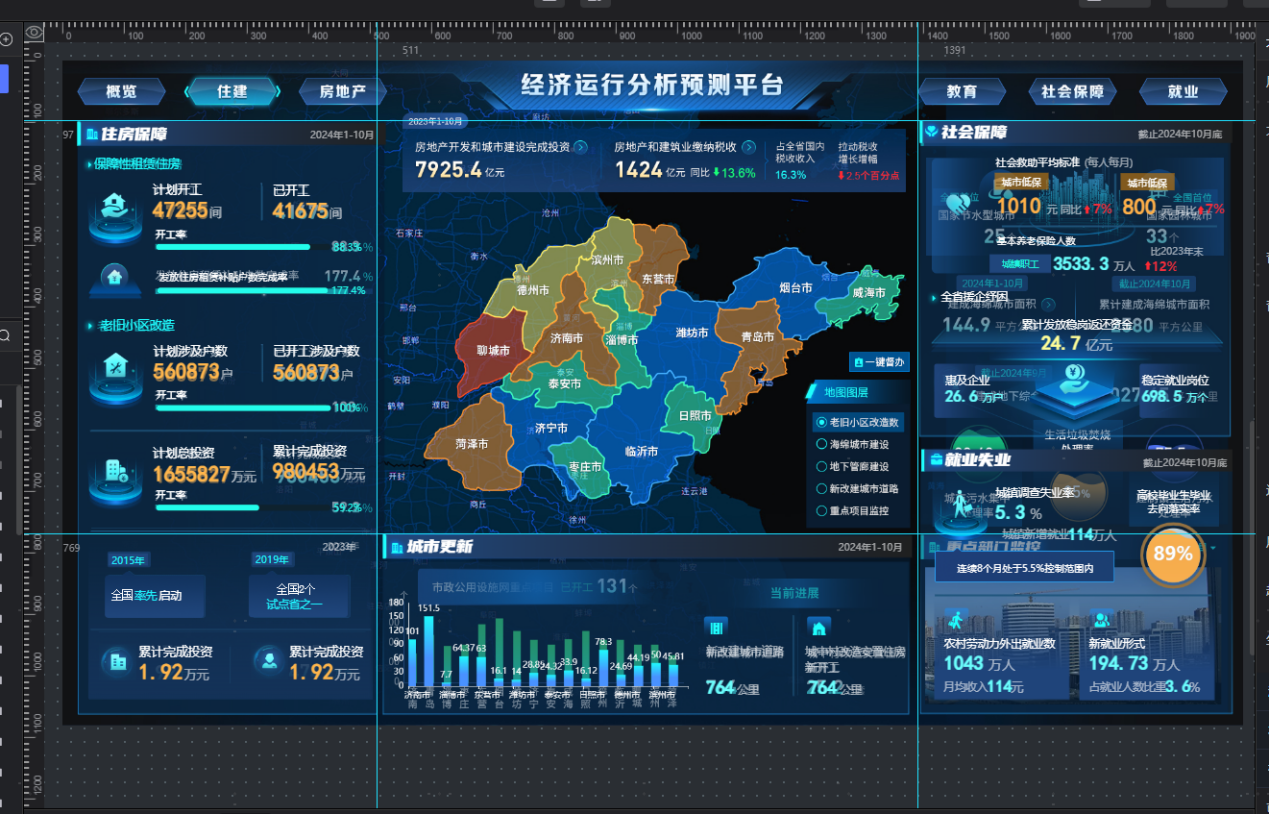
Task: Click the building icon beside 计划总投资
Action: [115, 470]
